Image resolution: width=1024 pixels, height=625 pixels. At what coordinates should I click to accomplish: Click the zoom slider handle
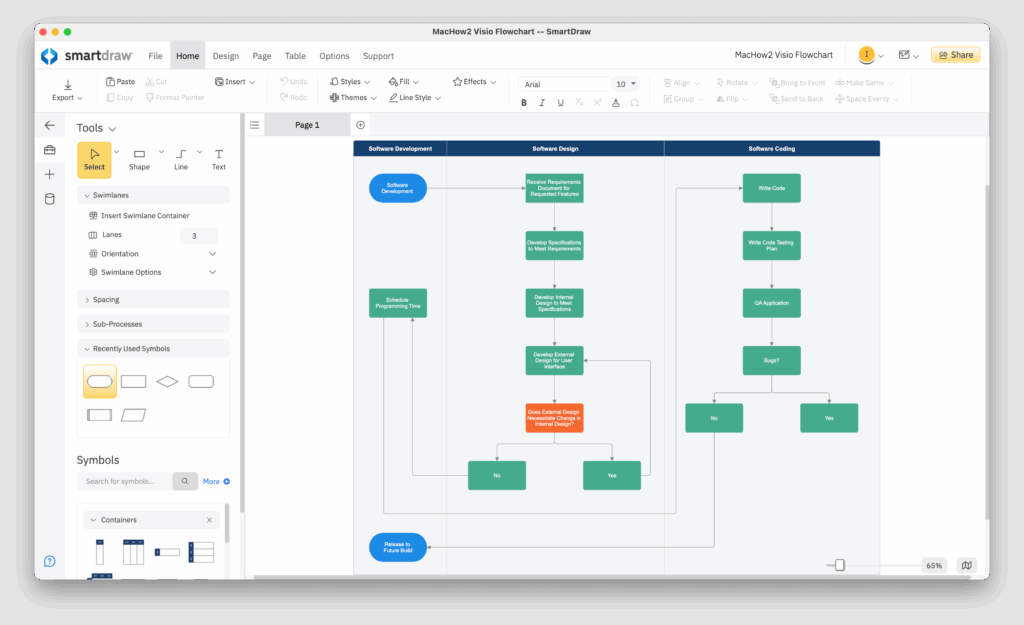coord(840,565)
